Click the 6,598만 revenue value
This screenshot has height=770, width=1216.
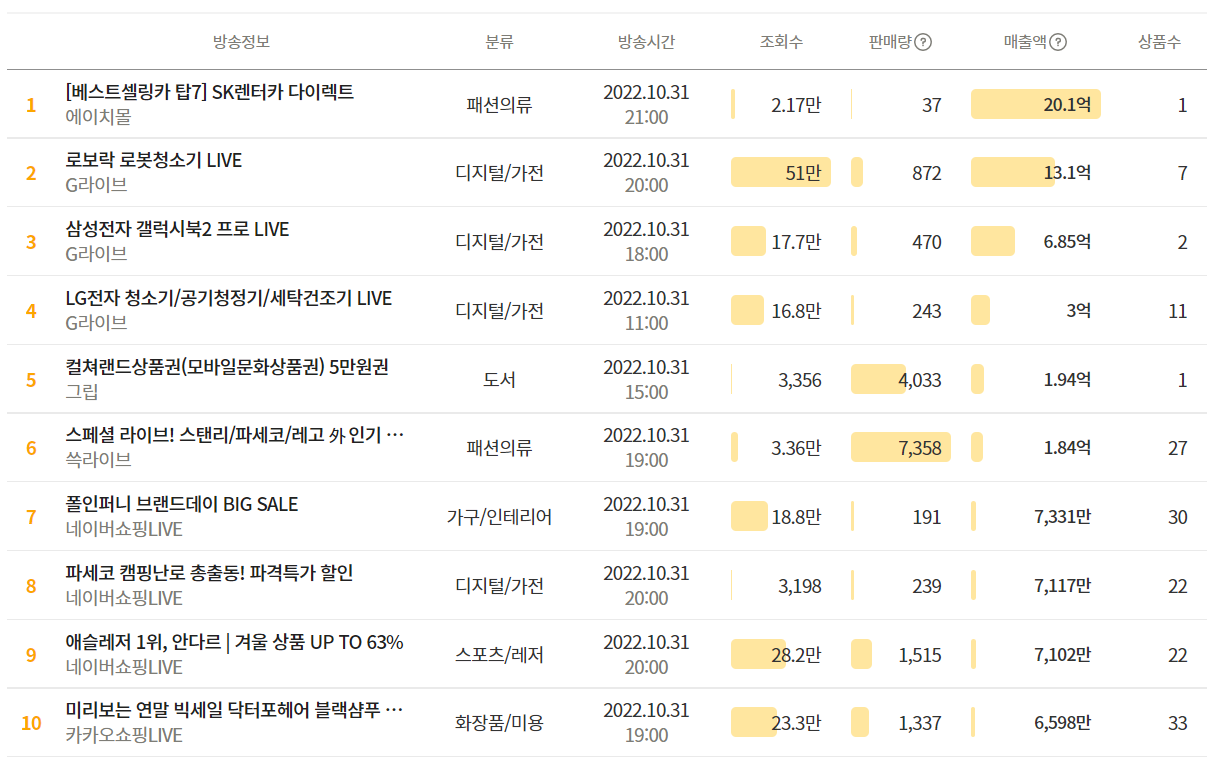(1063, 723)
